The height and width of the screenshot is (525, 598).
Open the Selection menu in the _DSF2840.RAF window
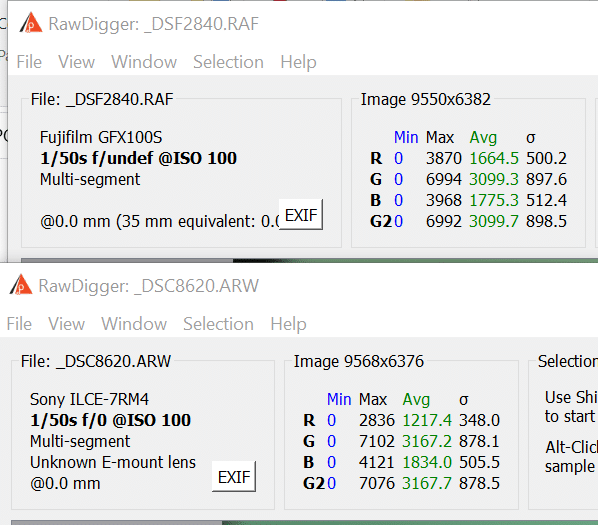[228, 62]
